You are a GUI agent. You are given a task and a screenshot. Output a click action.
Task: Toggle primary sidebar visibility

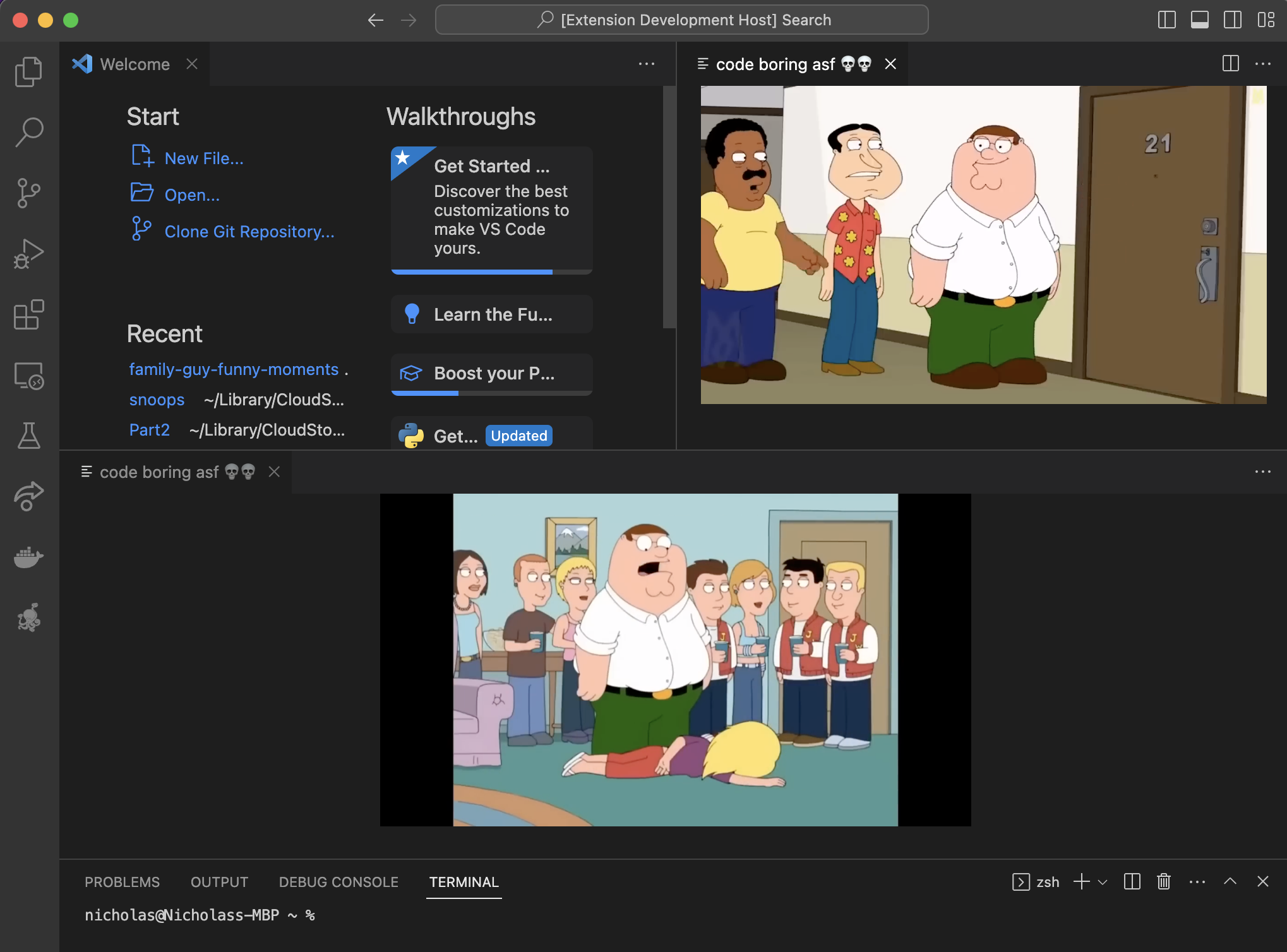[x=1166, y=20]
